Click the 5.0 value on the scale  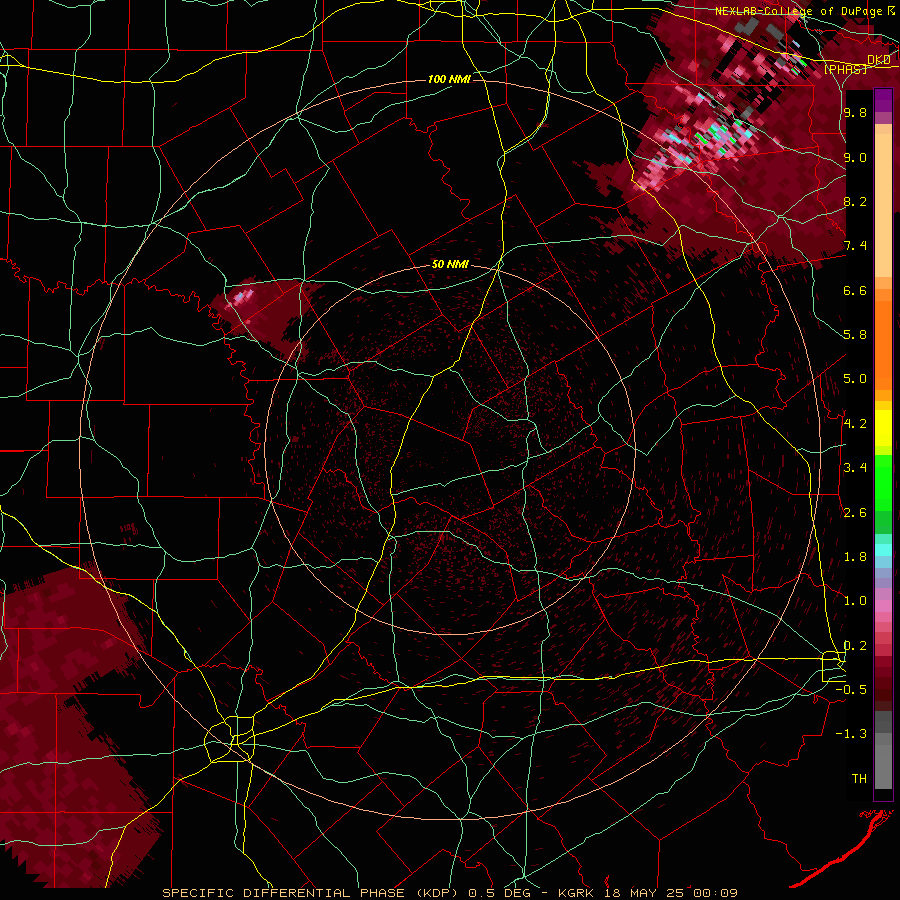click(855, 379)
